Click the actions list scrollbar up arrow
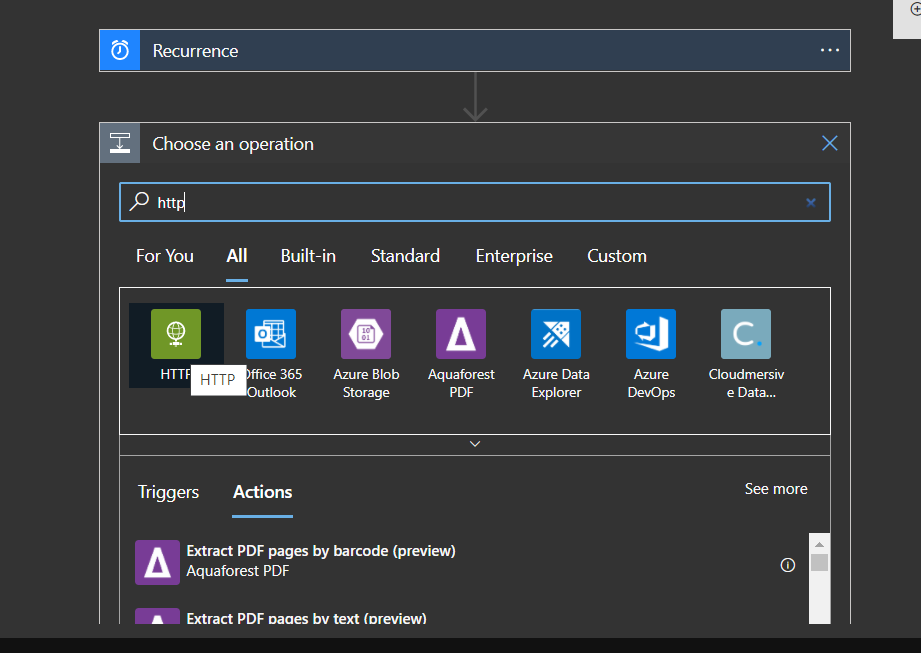Viewport: 921px width, 653px height. (x=819, y=544)
